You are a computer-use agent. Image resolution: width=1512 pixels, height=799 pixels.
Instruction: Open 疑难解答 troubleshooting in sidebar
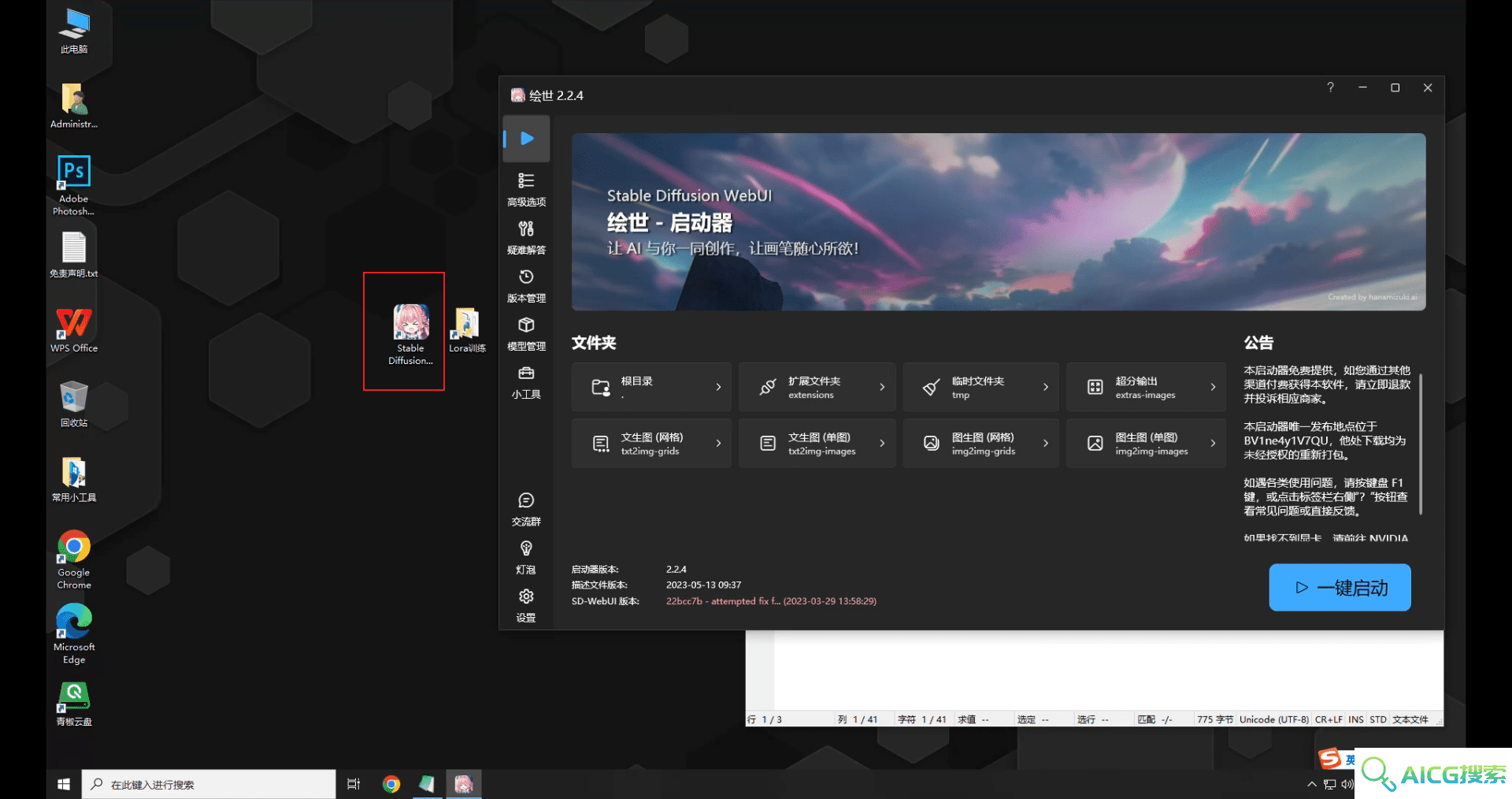526,237
